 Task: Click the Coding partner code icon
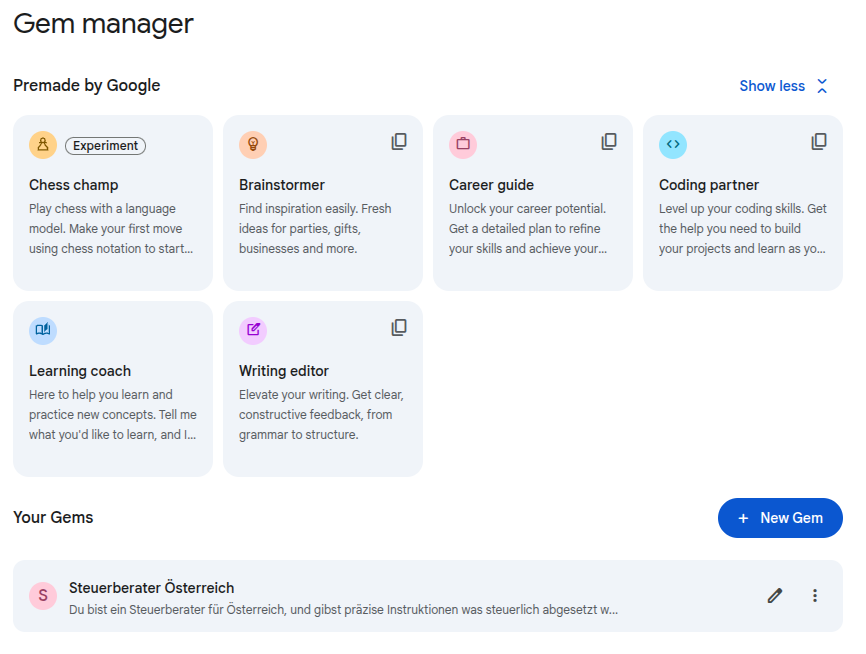pyautogui.click(x=673, y=145)
